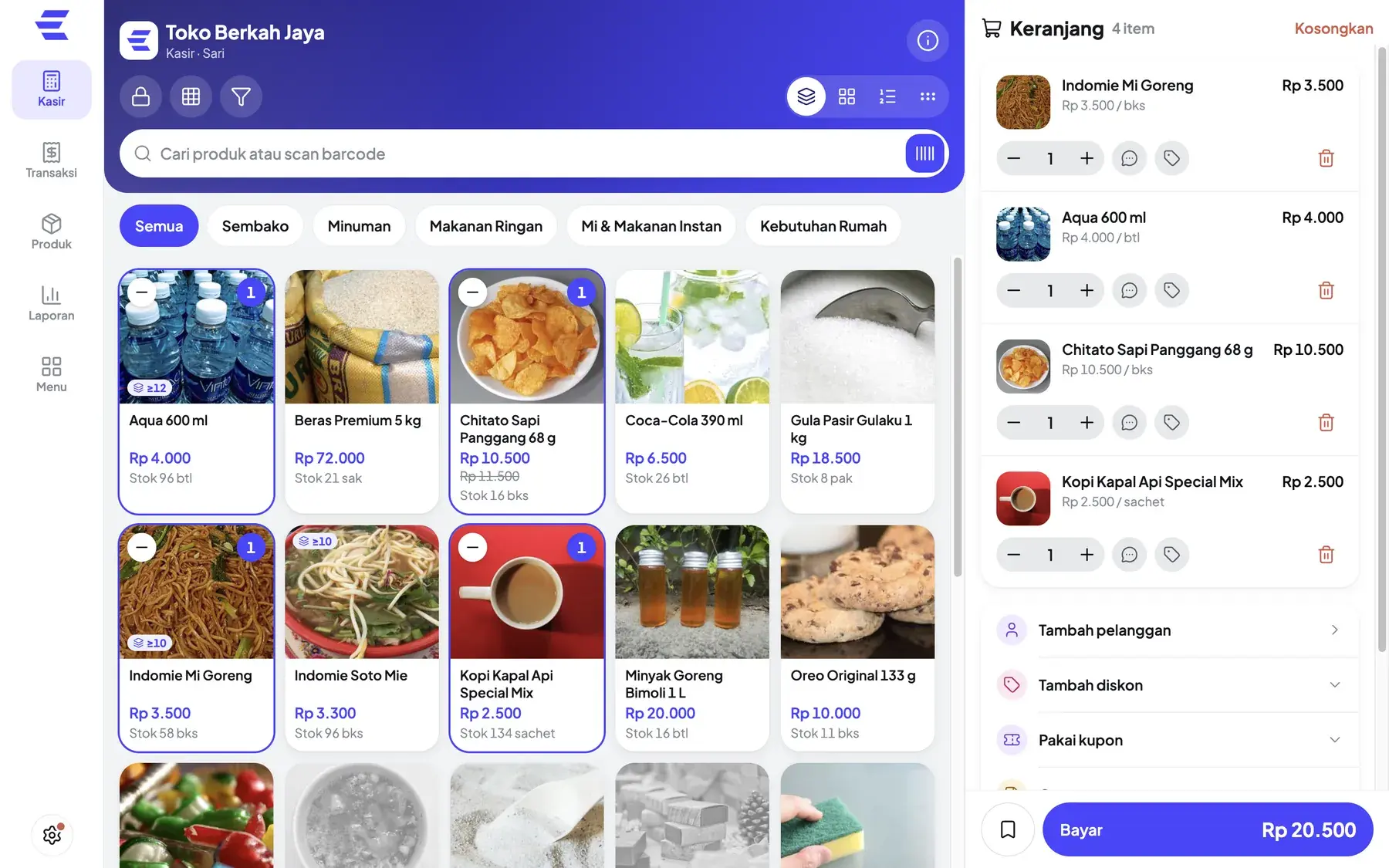Open settings gear at sidebar bottom
The width and height of the screenshot is (1389, 868).
[52, 834]
